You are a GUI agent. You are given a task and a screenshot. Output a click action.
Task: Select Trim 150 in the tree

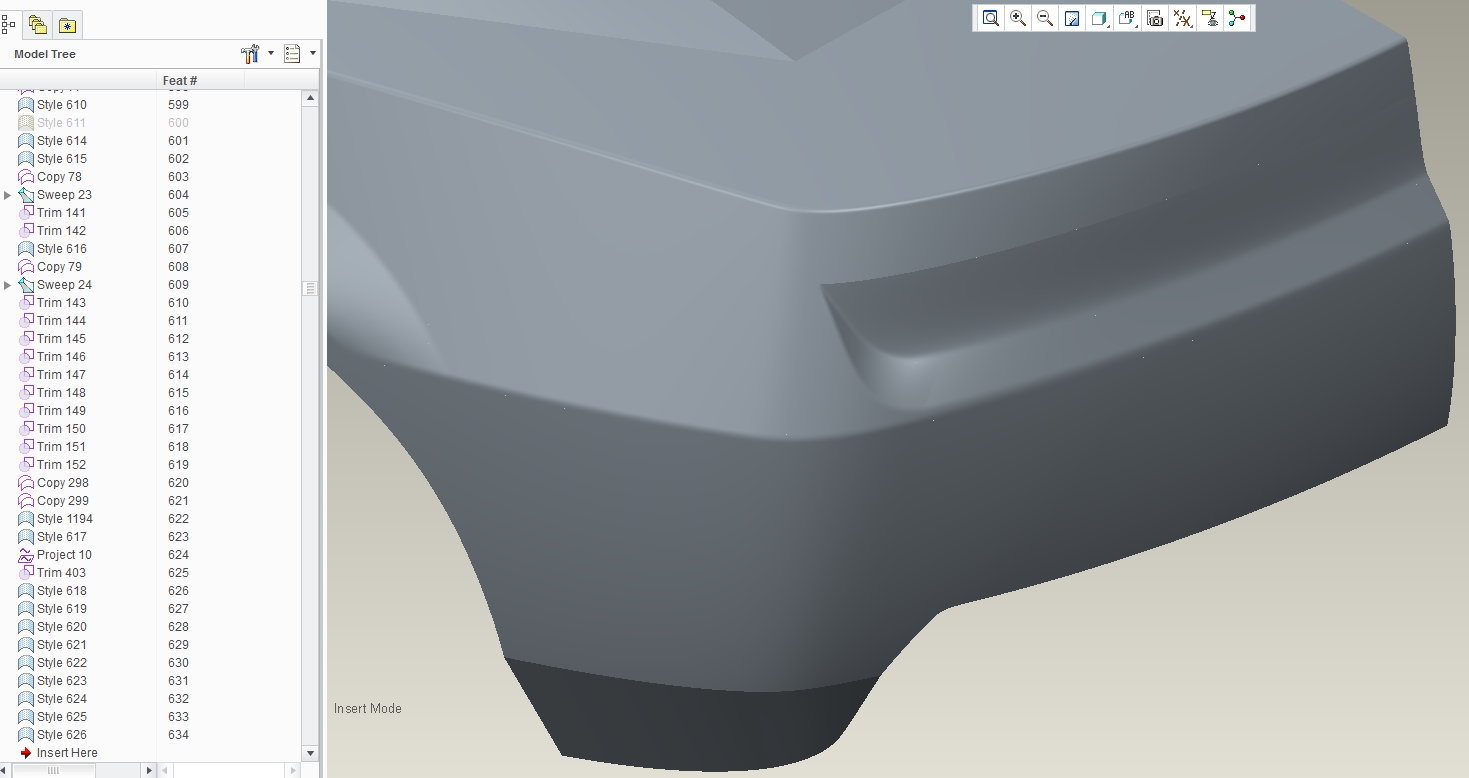point(61,429)
